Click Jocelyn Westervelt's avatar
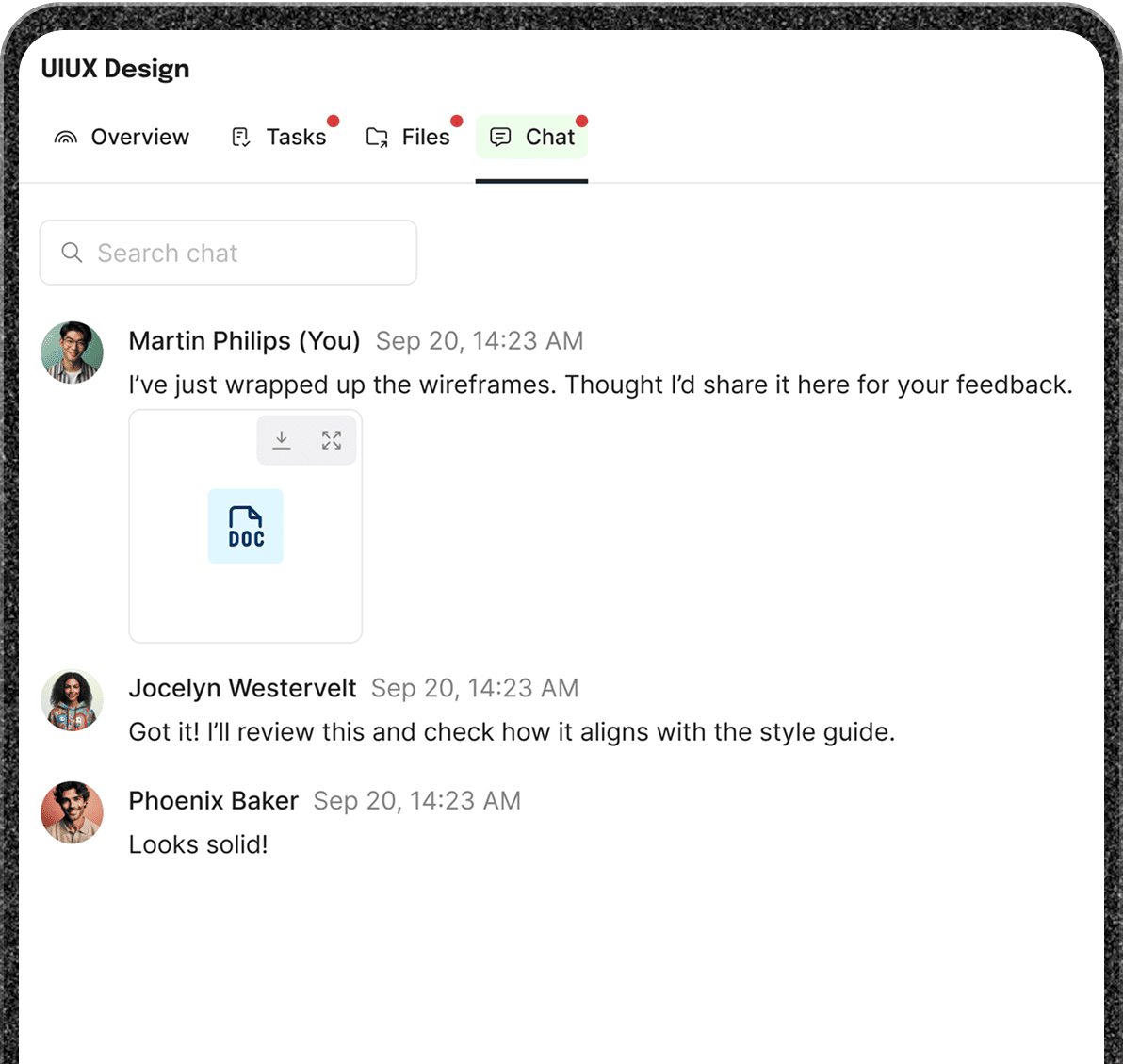 coord(72,700)
